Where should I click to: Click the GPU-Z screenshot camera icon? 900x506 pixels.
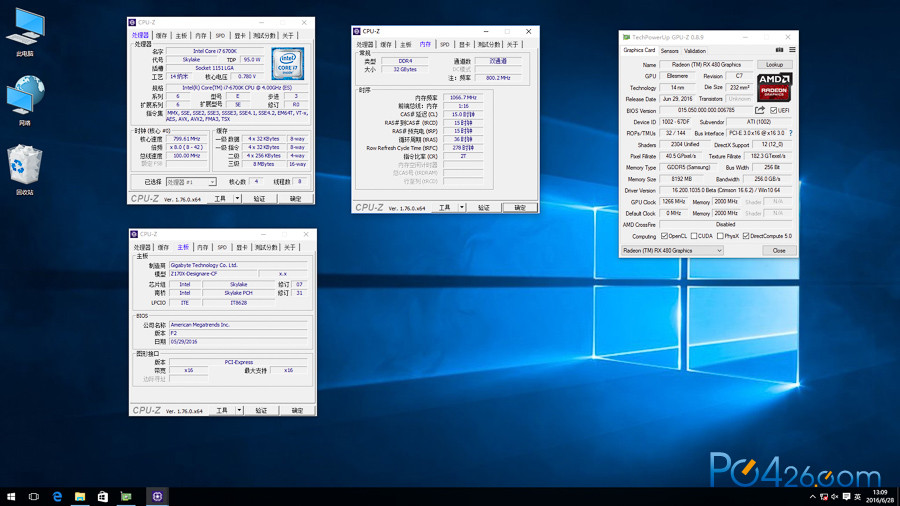click(779, 50)
